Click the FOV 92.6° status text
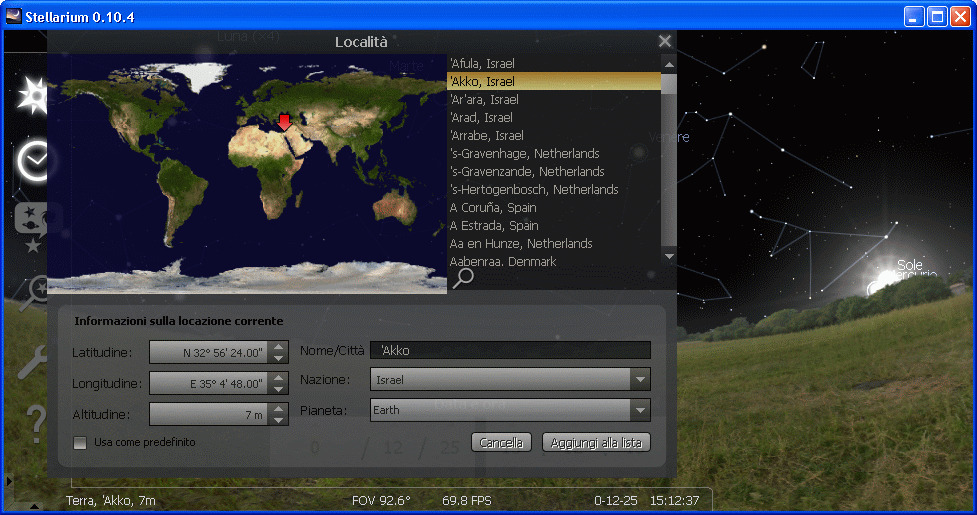The height and width of the screenshot is (515, 977). 381,501
